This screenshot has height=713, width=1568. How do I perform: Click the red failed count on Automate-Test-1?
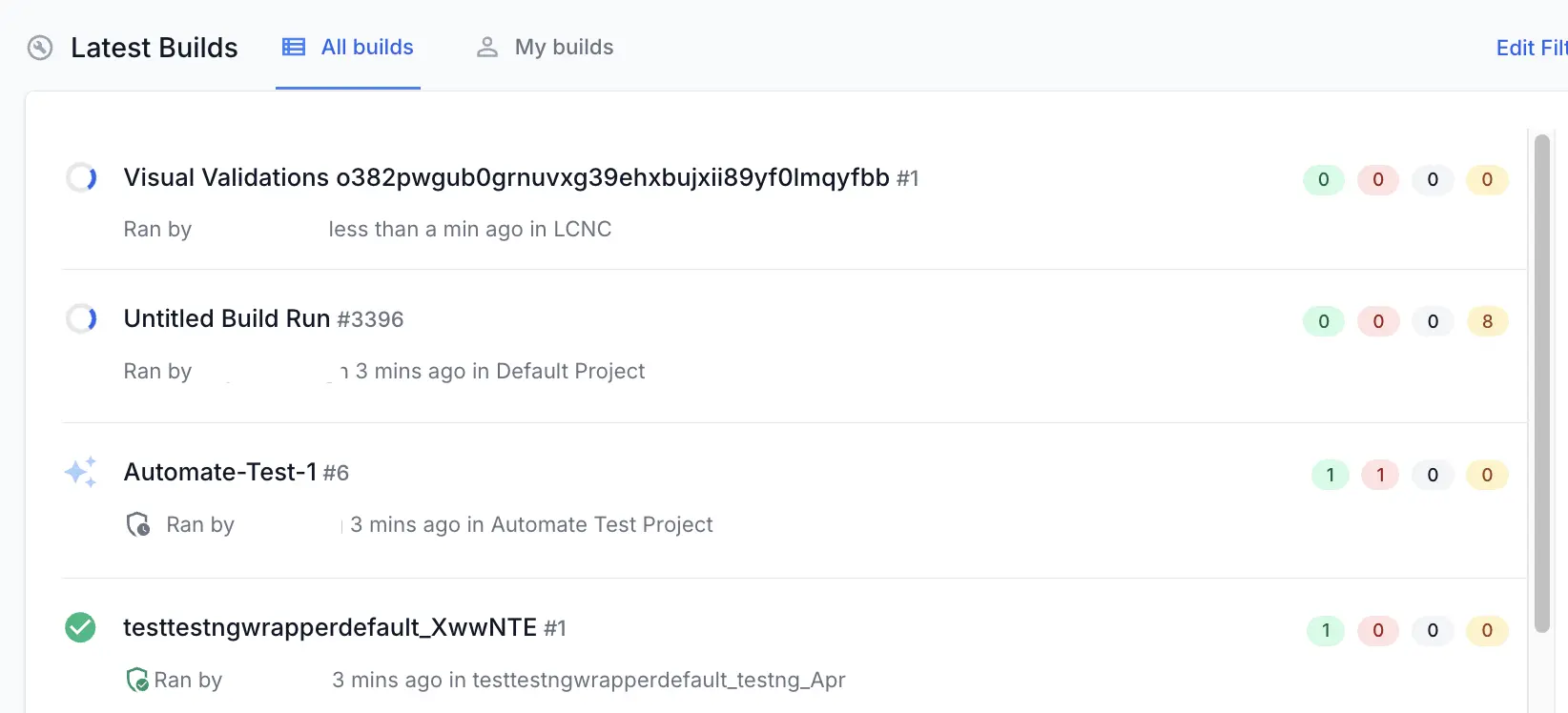point(1379,475)
